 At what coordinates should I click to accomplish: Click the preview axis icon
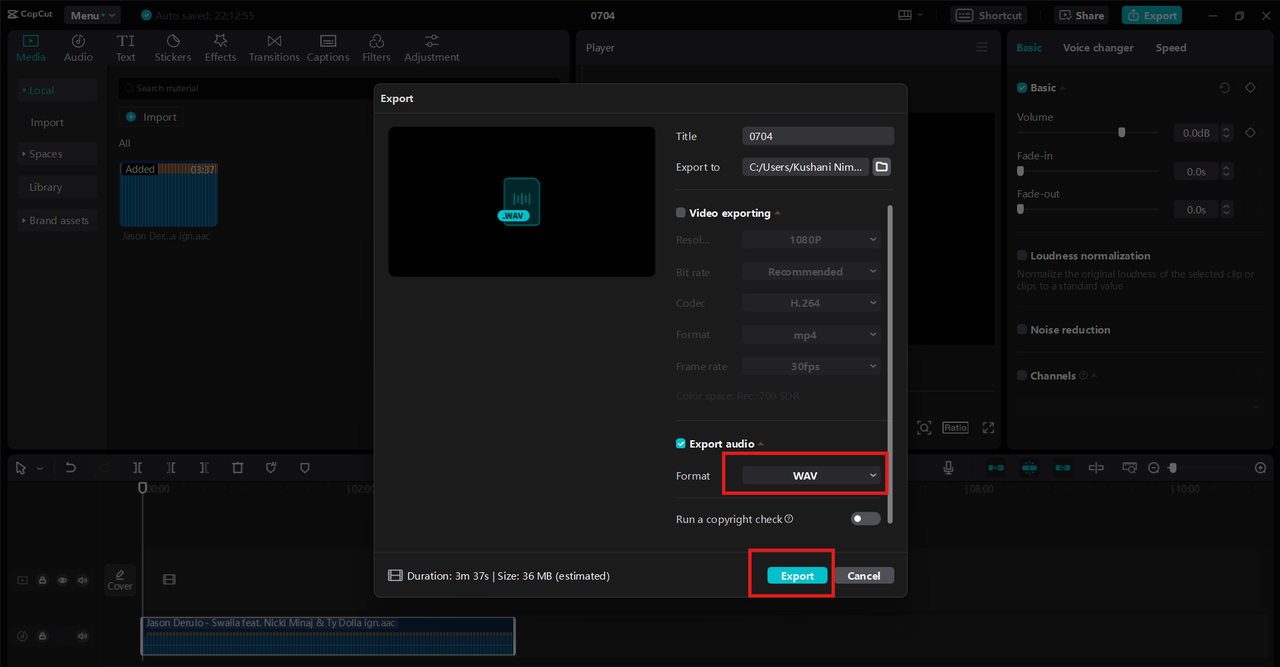click(1096, 468)
